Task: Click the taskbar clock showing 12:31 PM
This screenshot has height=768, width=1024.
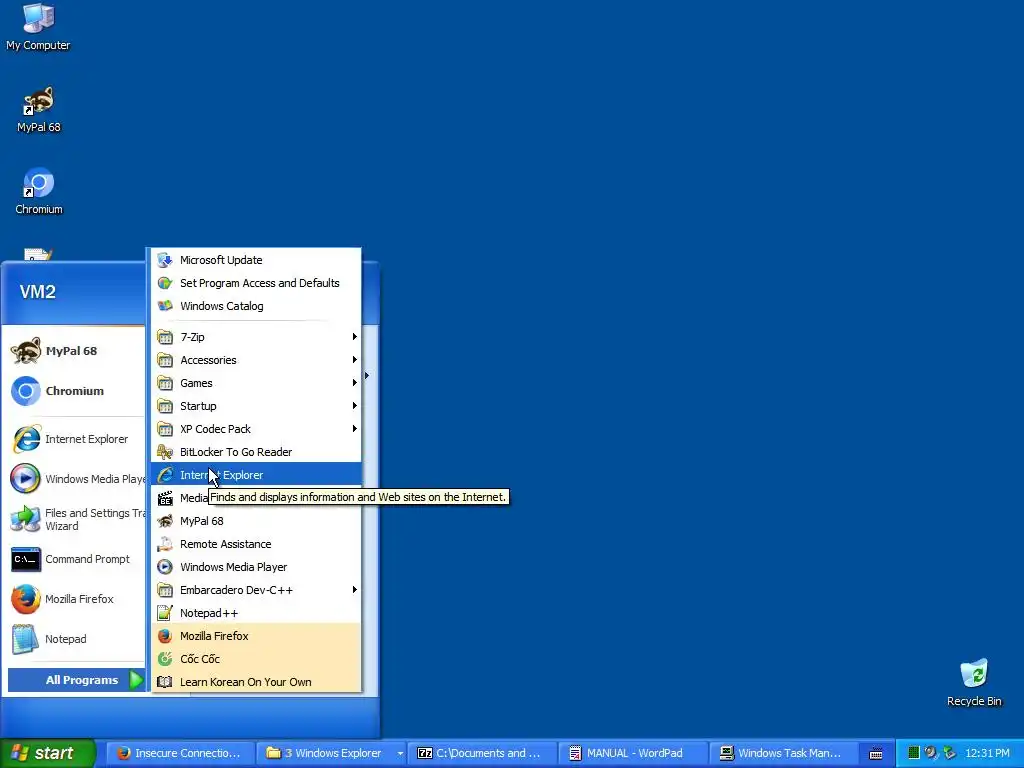Action: pyautogui.click(x=987, y=753)
